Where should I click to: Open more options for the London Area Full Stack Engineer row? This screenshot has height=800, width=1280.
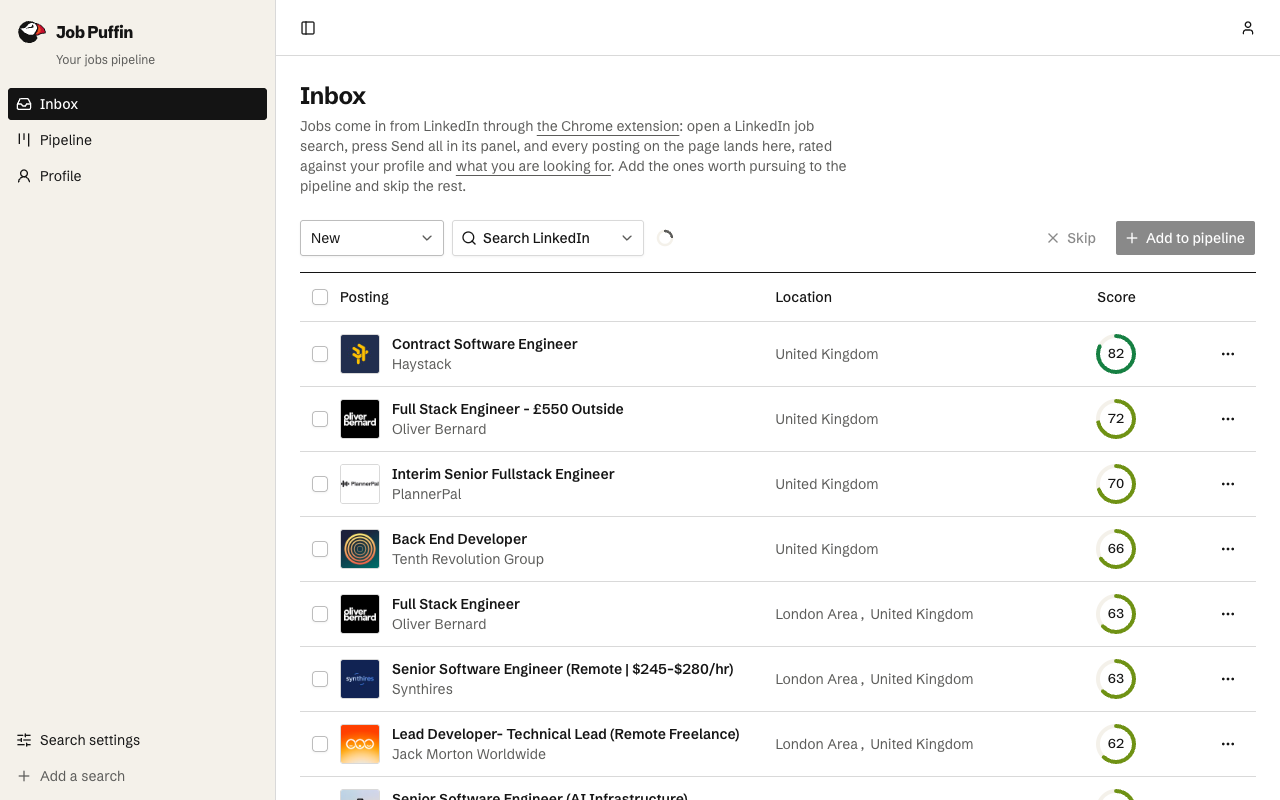(1228, 614)
